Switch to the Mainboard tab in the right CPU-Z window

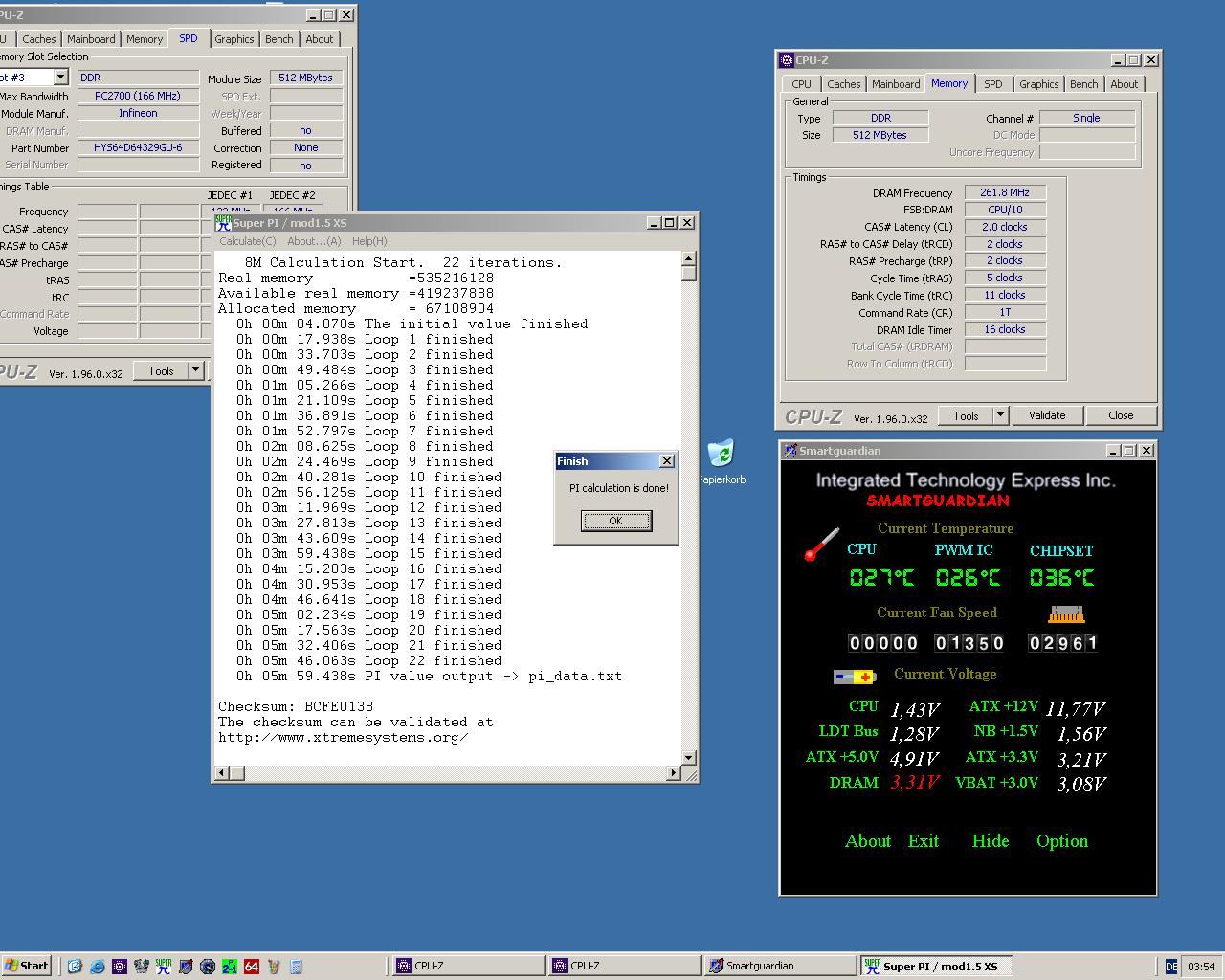click(x=895, y=84)
